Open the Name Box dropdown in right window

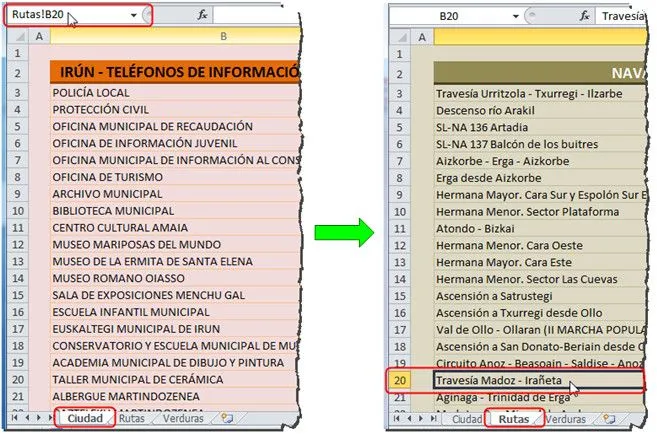pos(516,16)
